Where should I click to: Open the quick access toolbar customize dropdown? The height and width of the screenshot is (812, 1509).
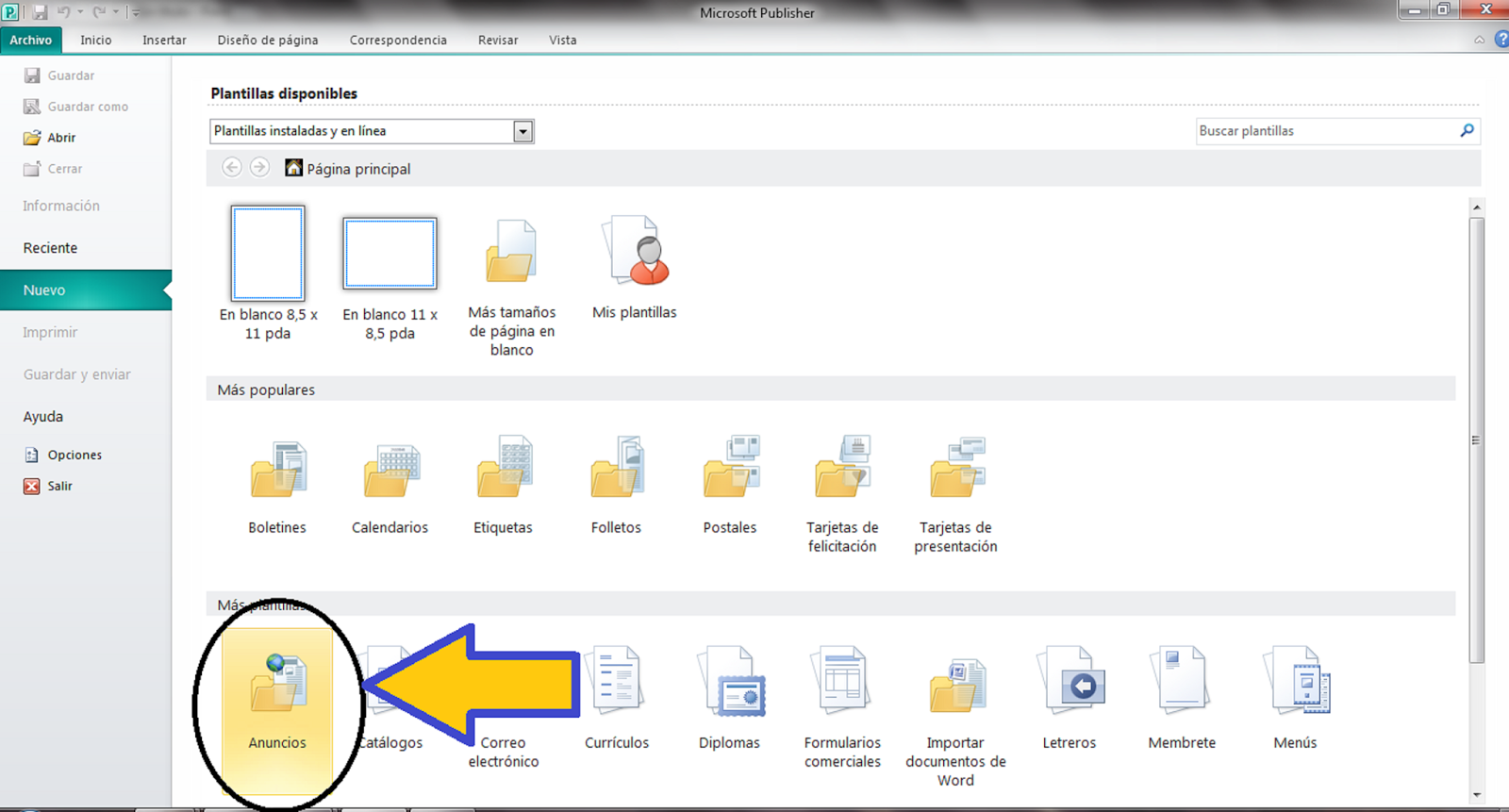134,12
